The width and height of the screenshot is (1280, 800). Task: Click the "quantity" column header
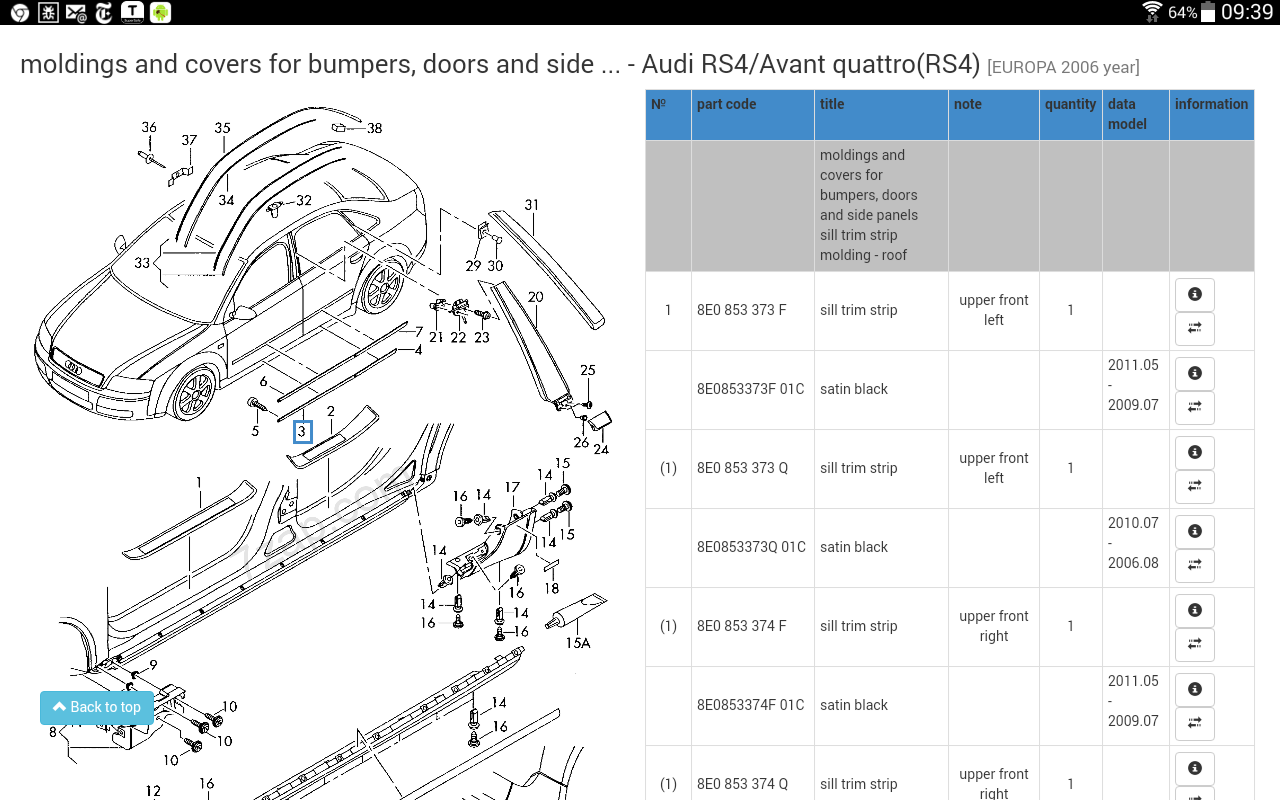[x=1070, y=104]
